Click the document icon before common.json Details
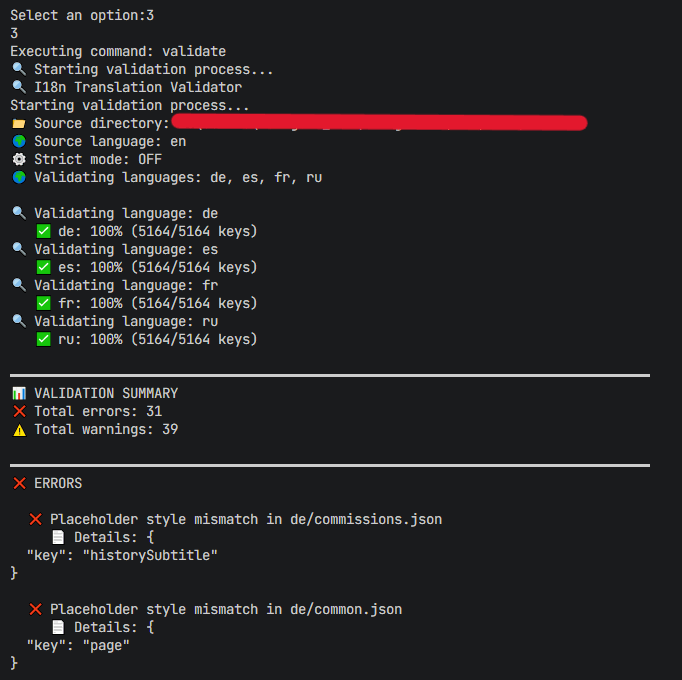Image resolution: width=682 pixels, height=680 pixels. (x=58, y=627)
